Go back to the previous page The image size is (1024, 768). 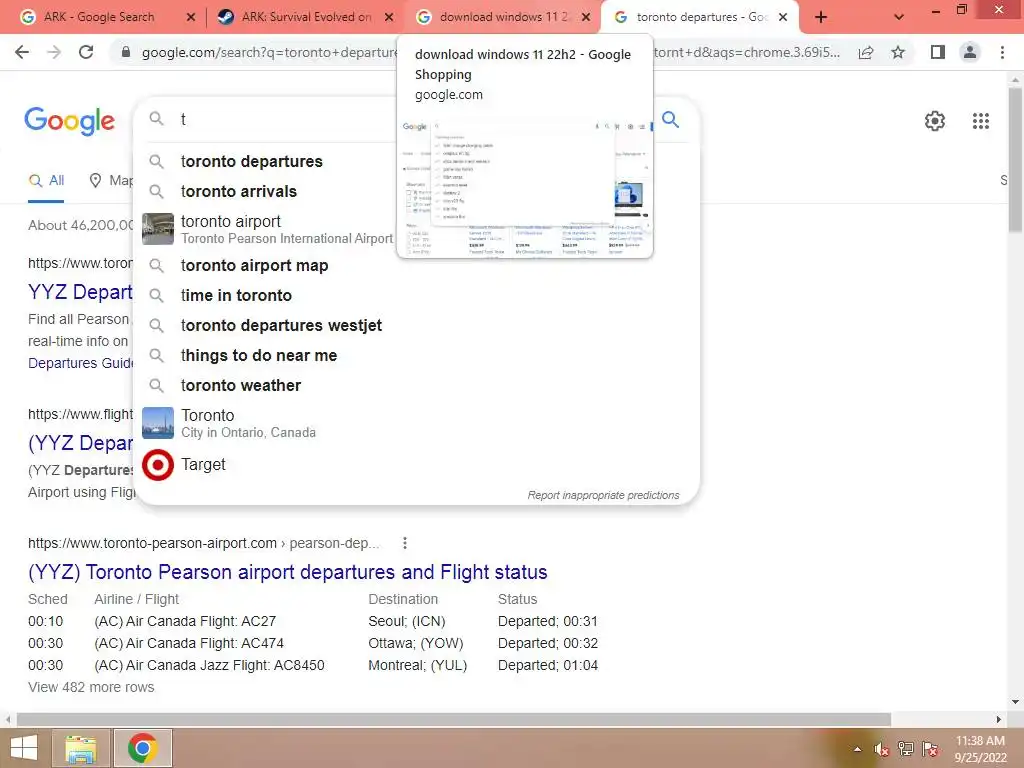click(22, 52)
